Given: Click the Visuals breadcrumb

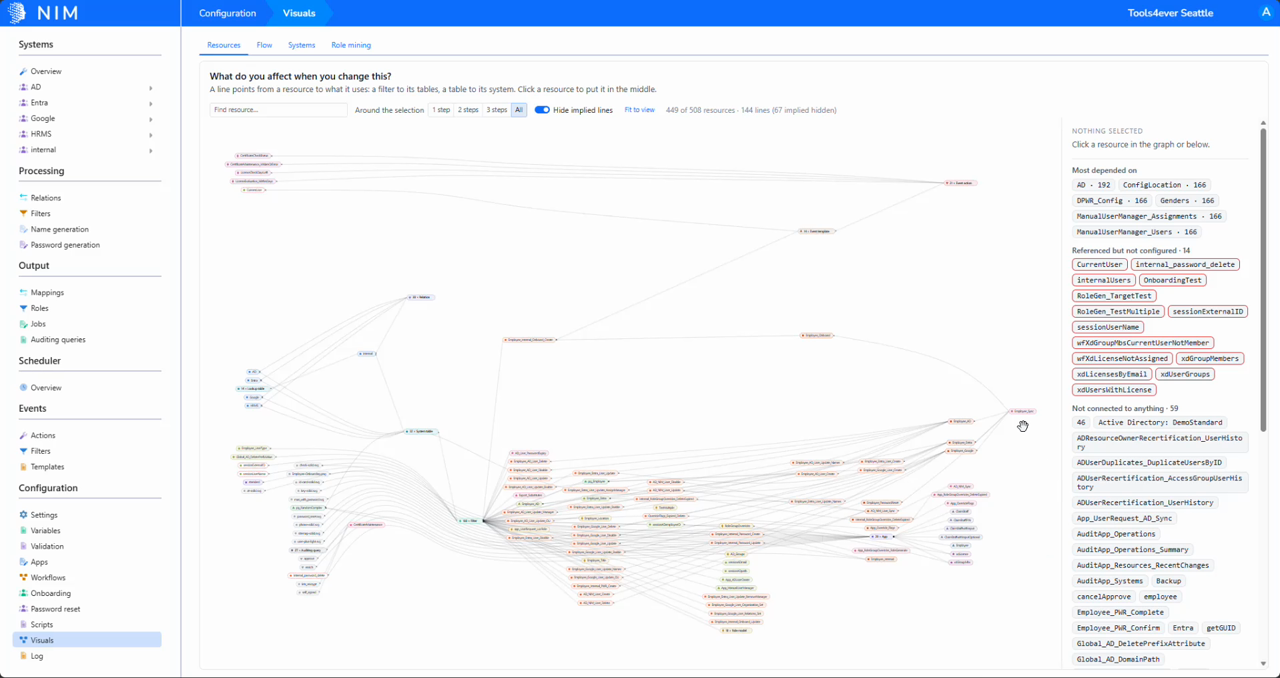Looking at the screenshot, I should pos(299,13).
